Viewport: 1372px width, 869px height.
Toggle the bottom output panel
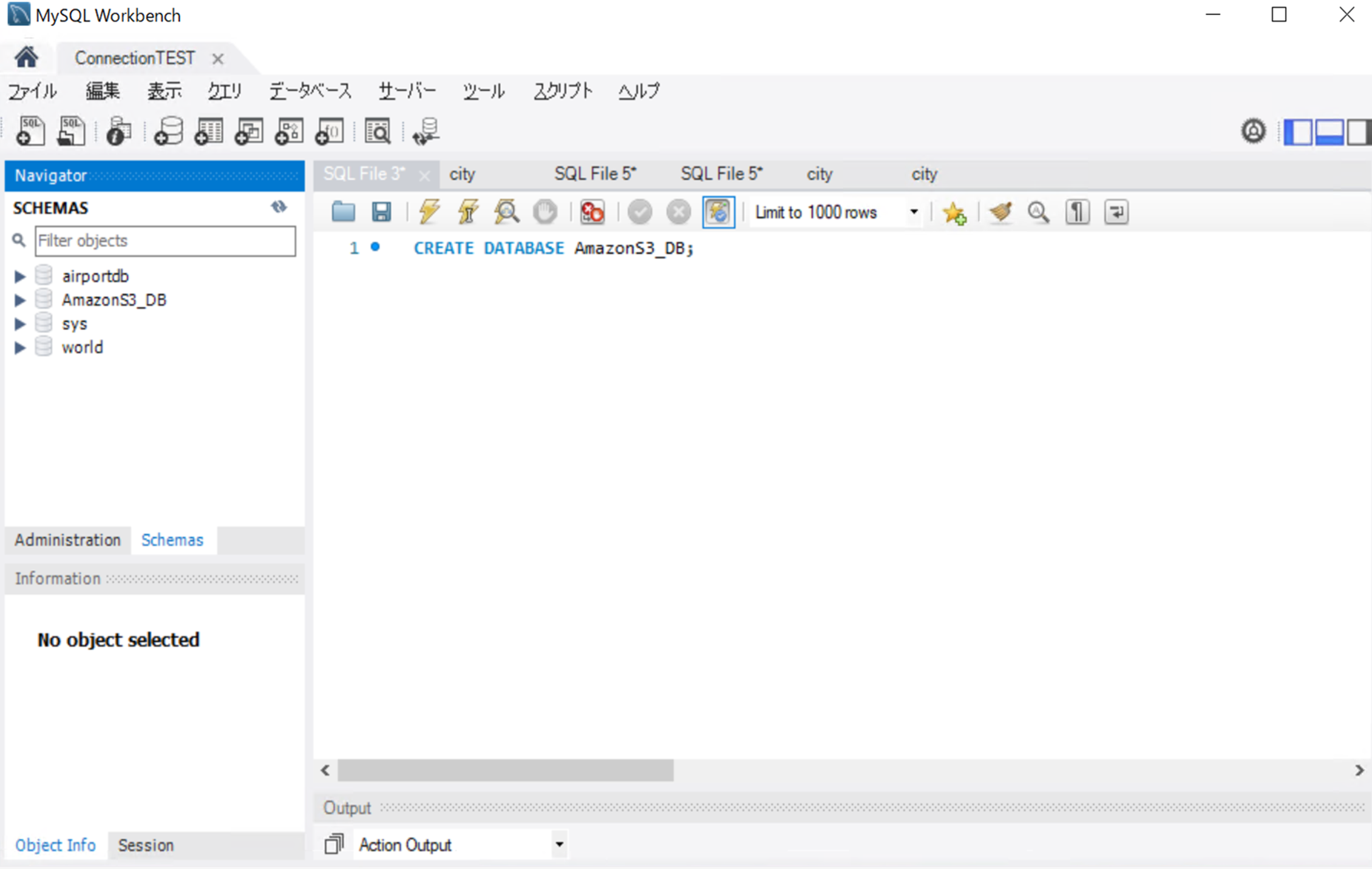[1330, 132]
